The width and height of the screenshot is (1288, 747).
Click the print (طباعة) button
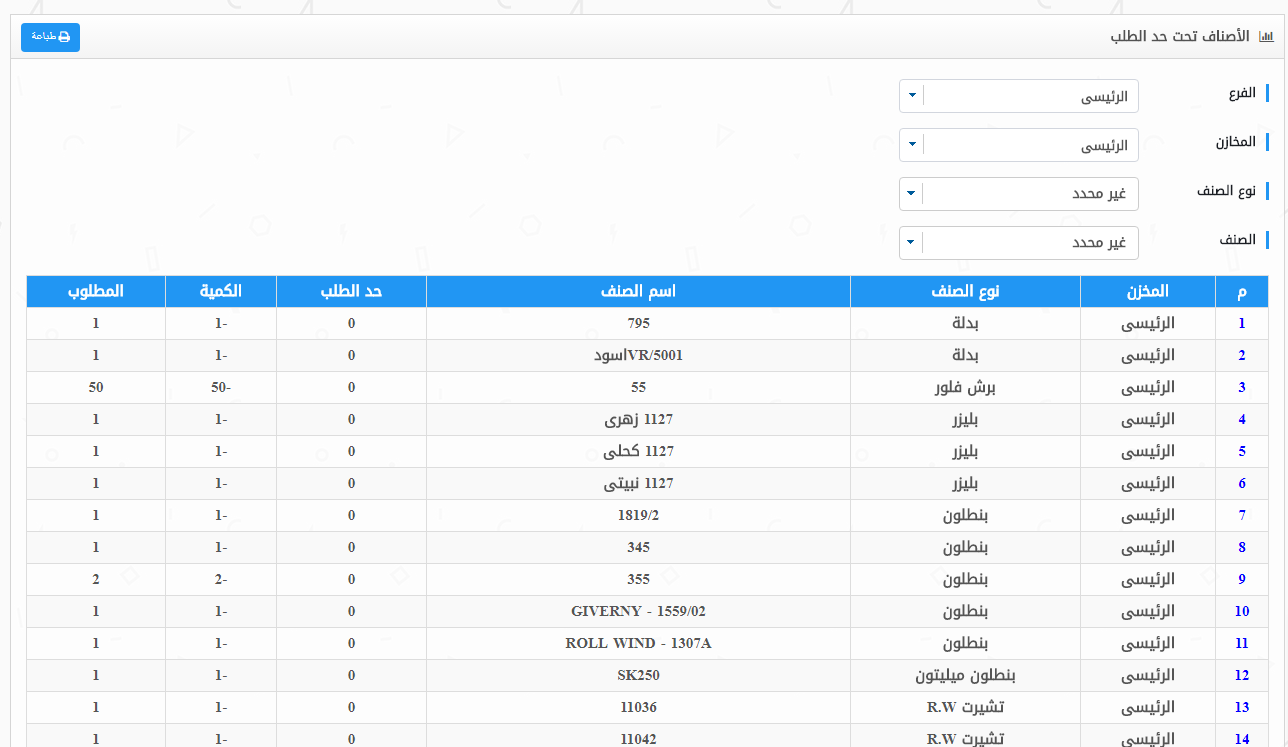point(50,37)
